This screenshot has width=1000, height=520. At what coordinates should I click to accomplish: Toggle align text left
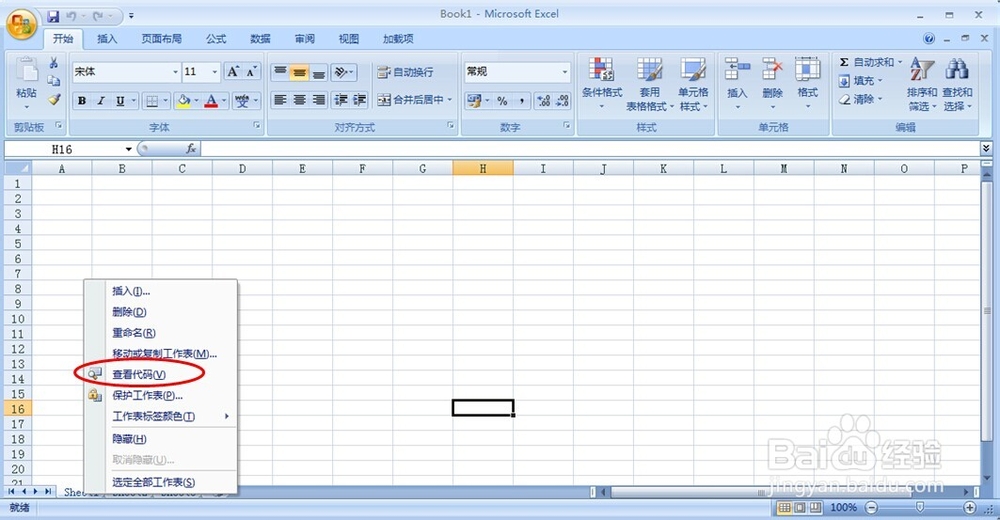[x=280, y=100]
